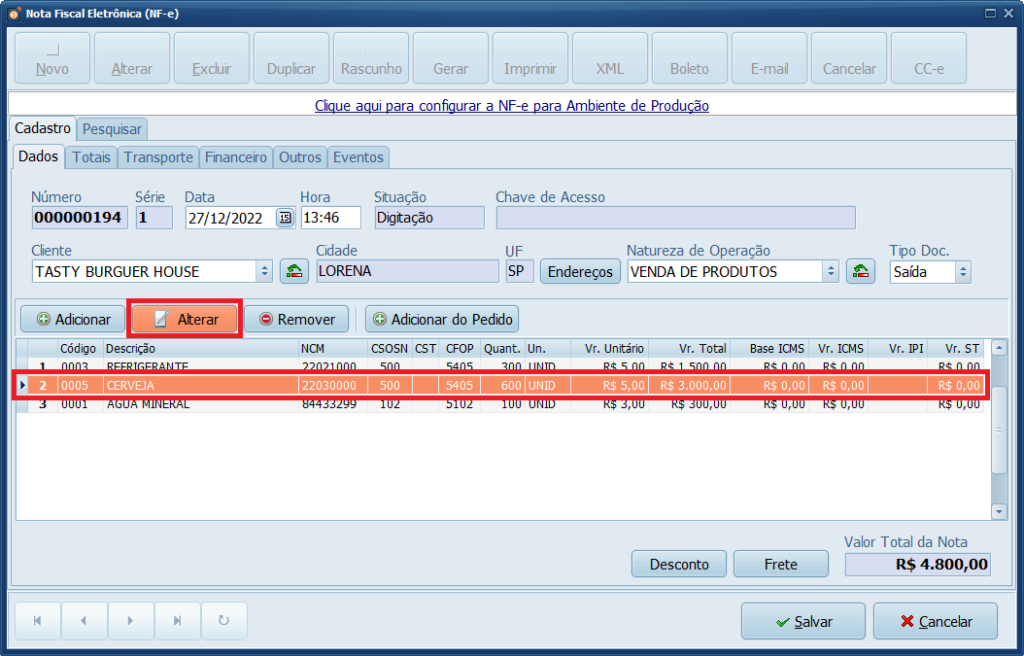The image size is (1024, 656).
Task: Open the Financeiro tab
Action: (236, 157)
